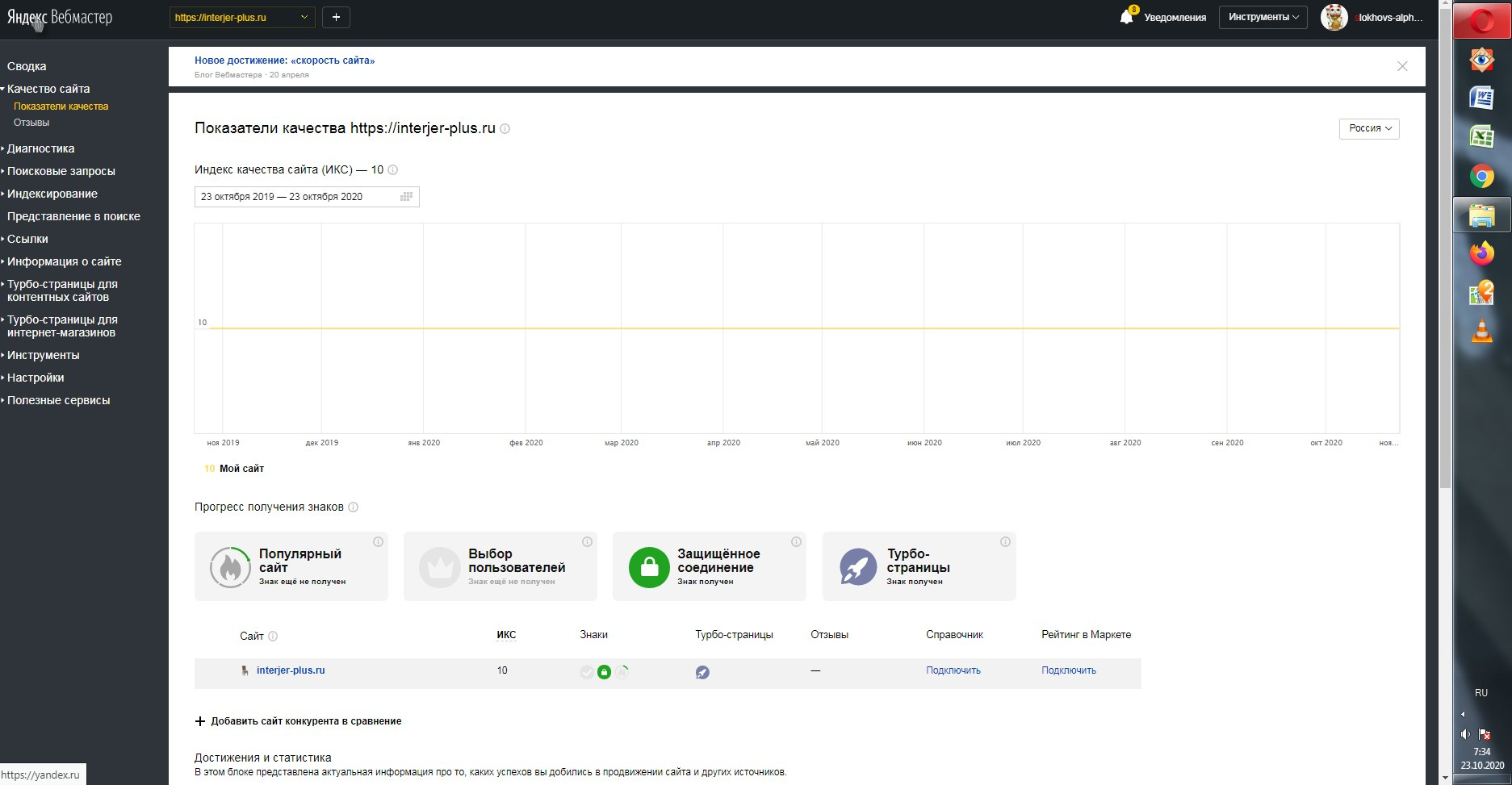Click the flame icon of Популярный сайт badge
This screenshot has width=1512, height=785.
230,566
